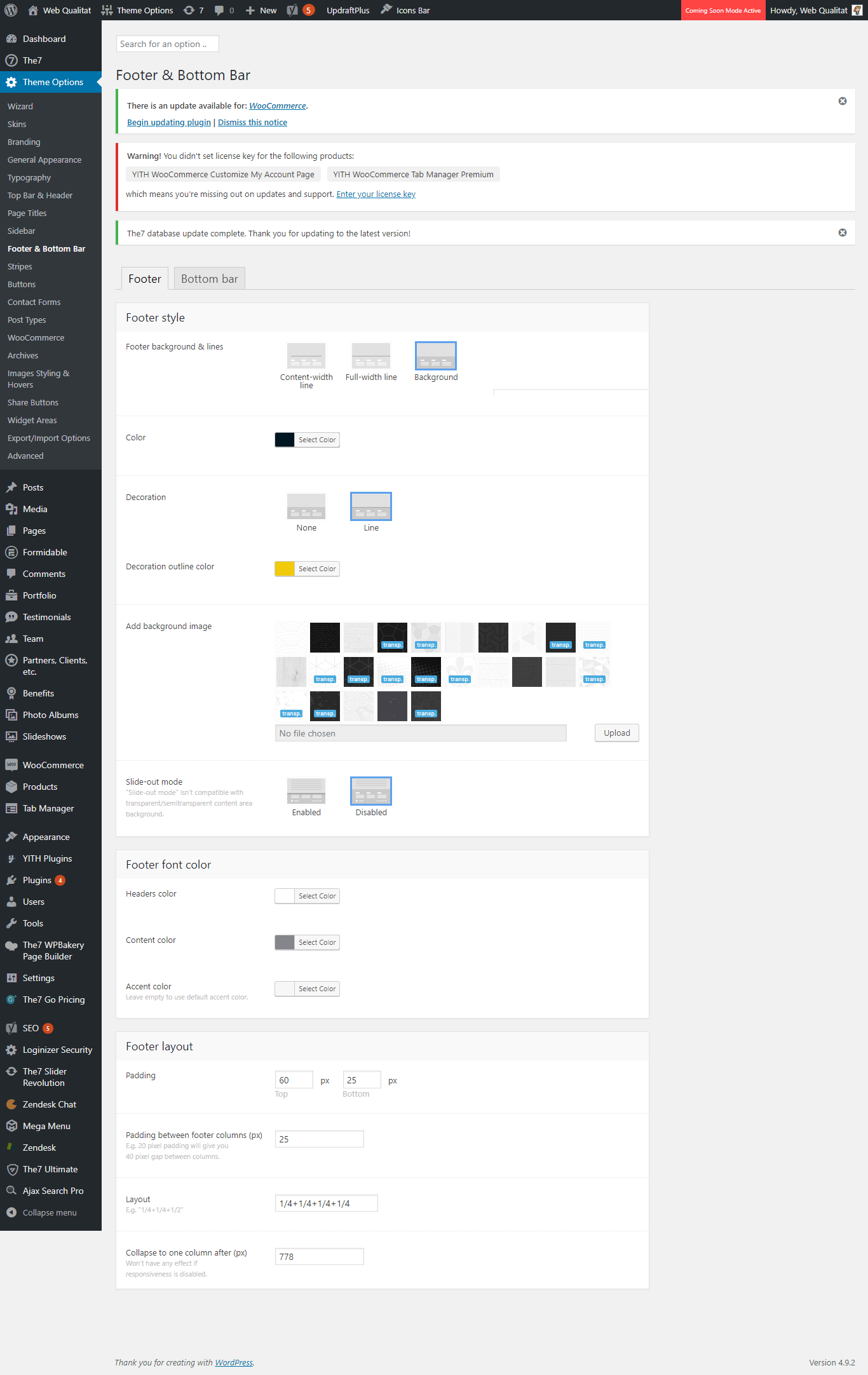Open the New content admin bar menu
The width and height of the screenshot is (868, 1375).
point(261,10)
